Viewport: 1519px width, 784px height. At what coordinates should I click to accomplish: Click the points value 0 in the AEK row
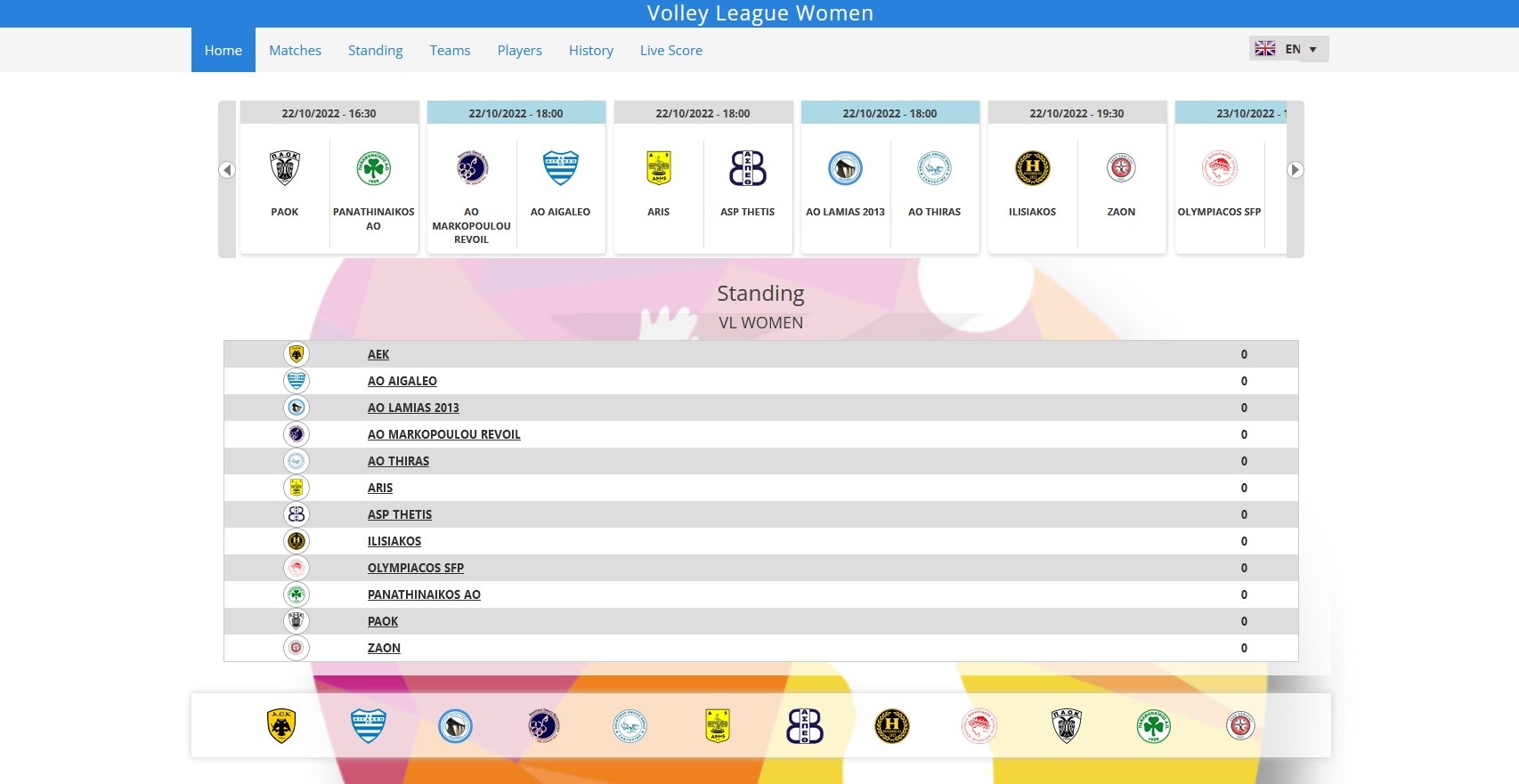1244,354
